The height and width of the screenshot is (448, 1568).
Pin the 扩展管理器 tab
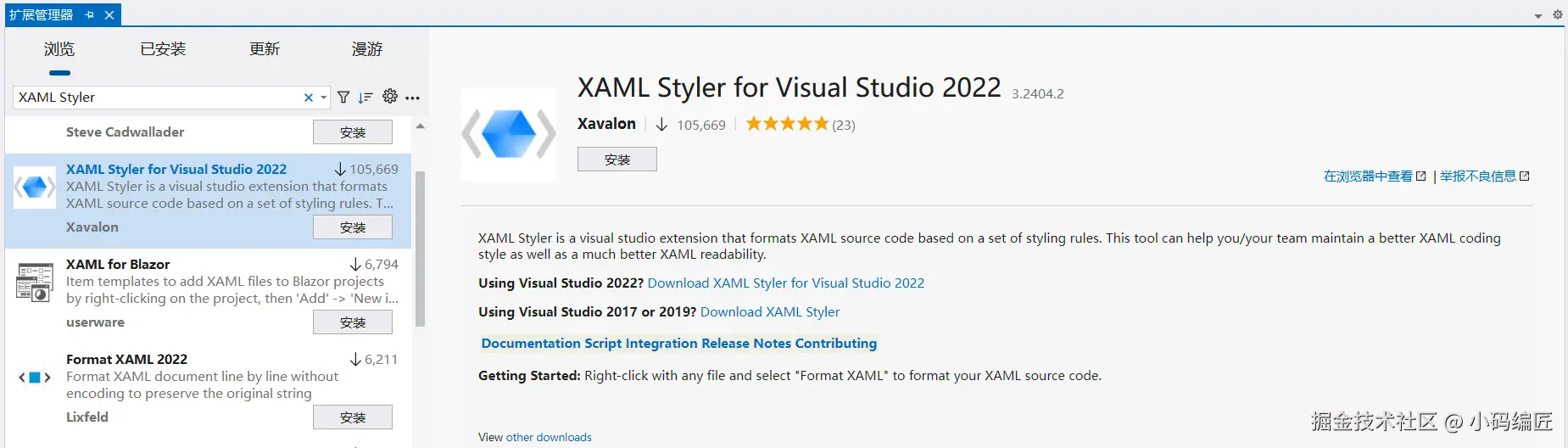(x=90, y=15)
